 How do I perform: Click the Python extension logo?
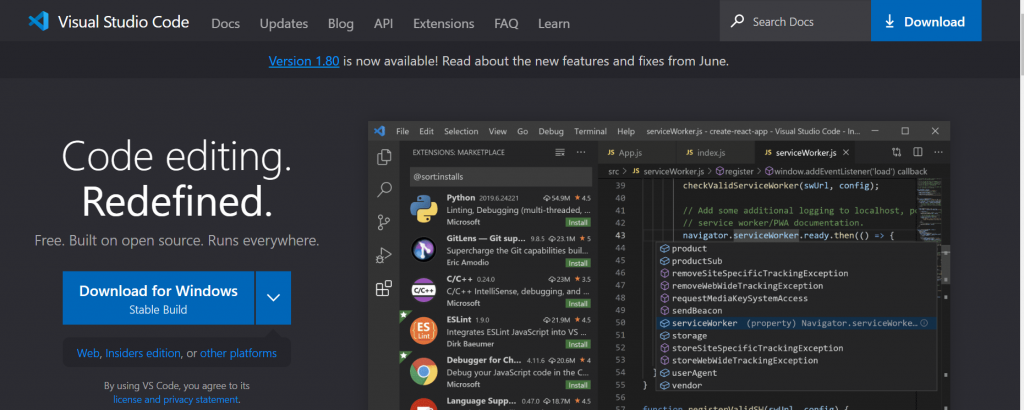click(423, 209)
